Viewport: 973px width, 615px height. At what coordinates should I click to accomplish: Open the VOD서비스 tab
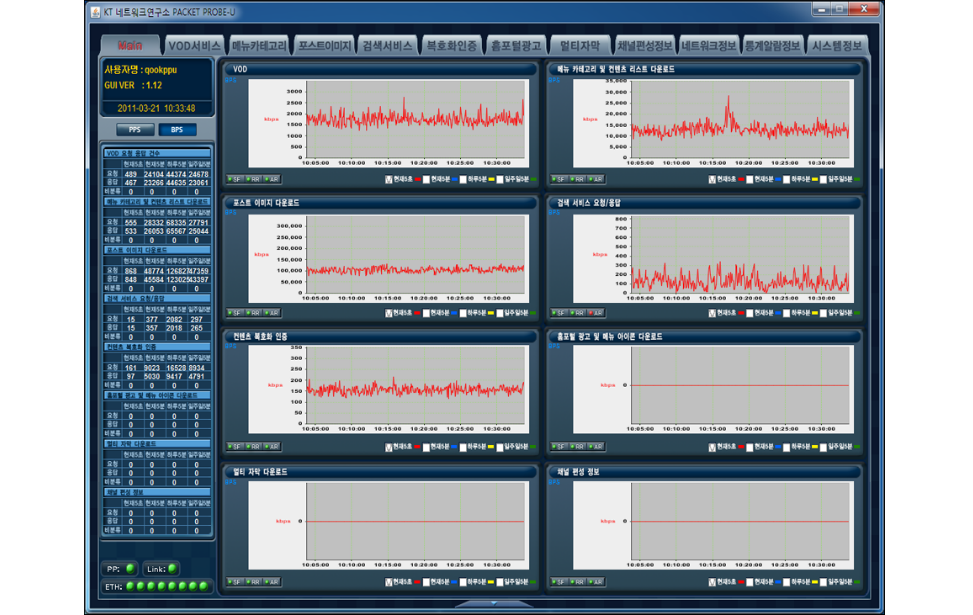(194, 46)
